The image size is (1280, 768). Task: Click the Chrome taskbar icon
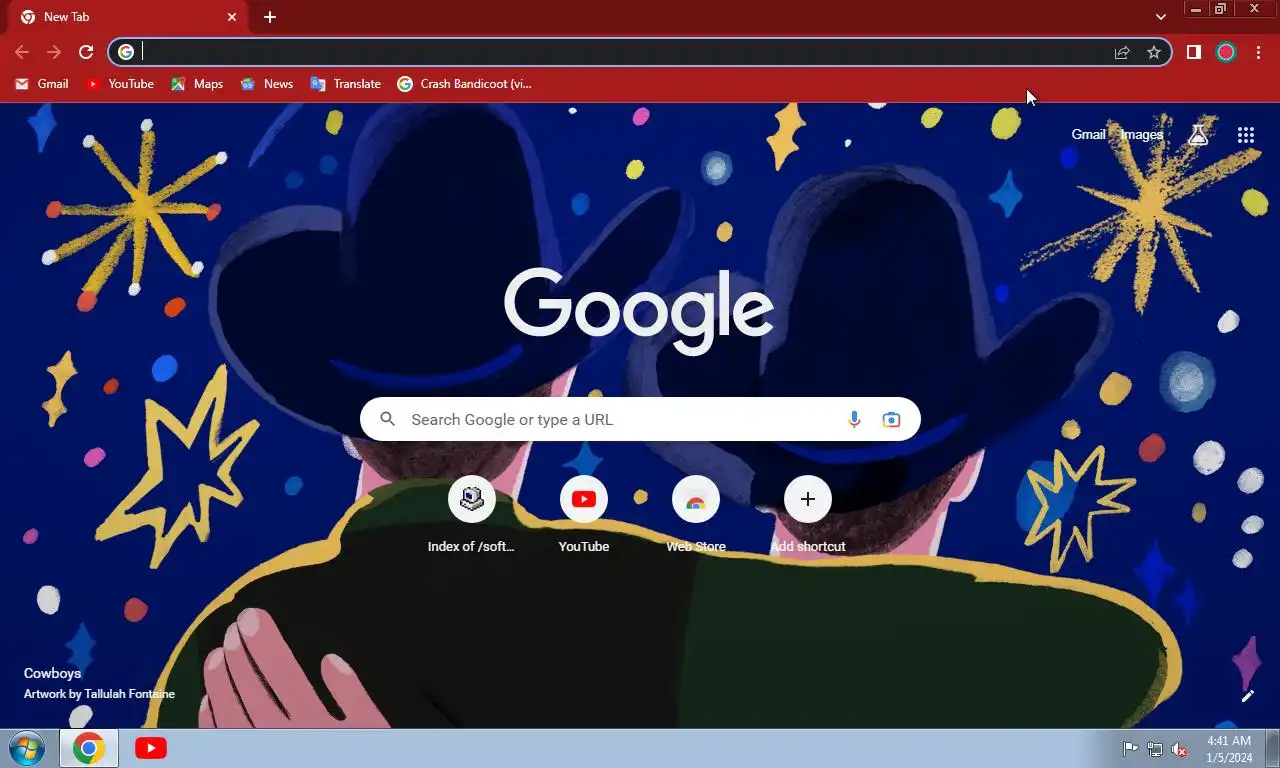[x=89, y=748]
